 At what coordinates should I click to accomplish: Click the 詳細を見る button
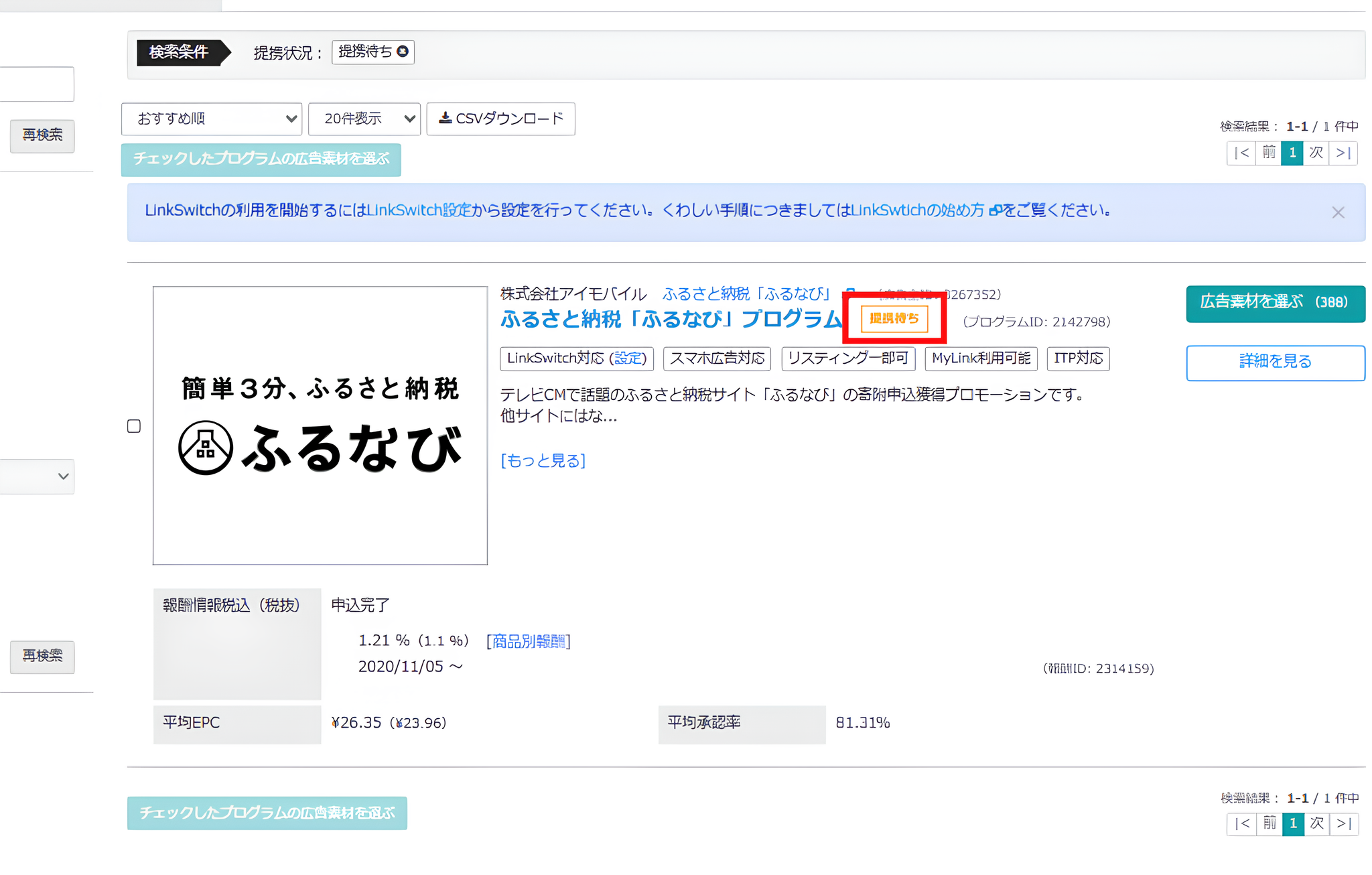[x=1275, y=362]
